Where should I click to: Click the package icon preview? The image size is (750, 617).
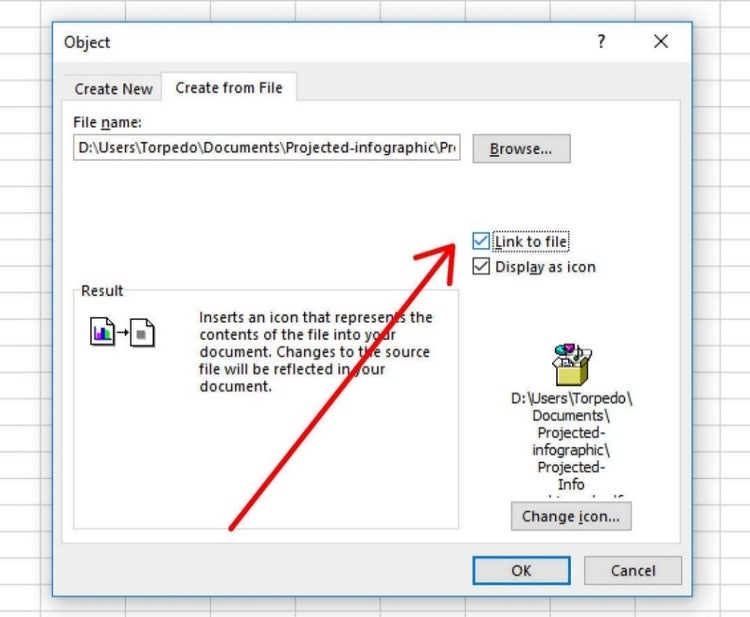click(x=572, y=364)
